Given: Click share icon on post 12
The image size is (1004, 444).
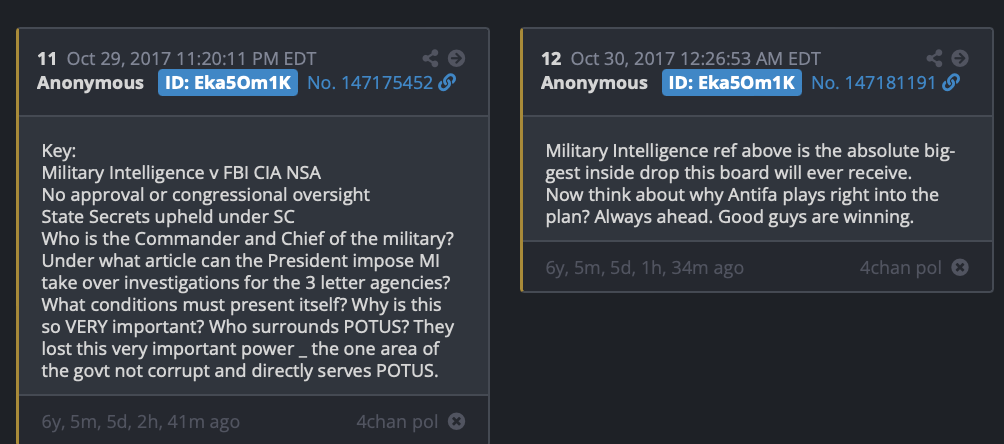Looking at the screenshot, I should 935,58.
